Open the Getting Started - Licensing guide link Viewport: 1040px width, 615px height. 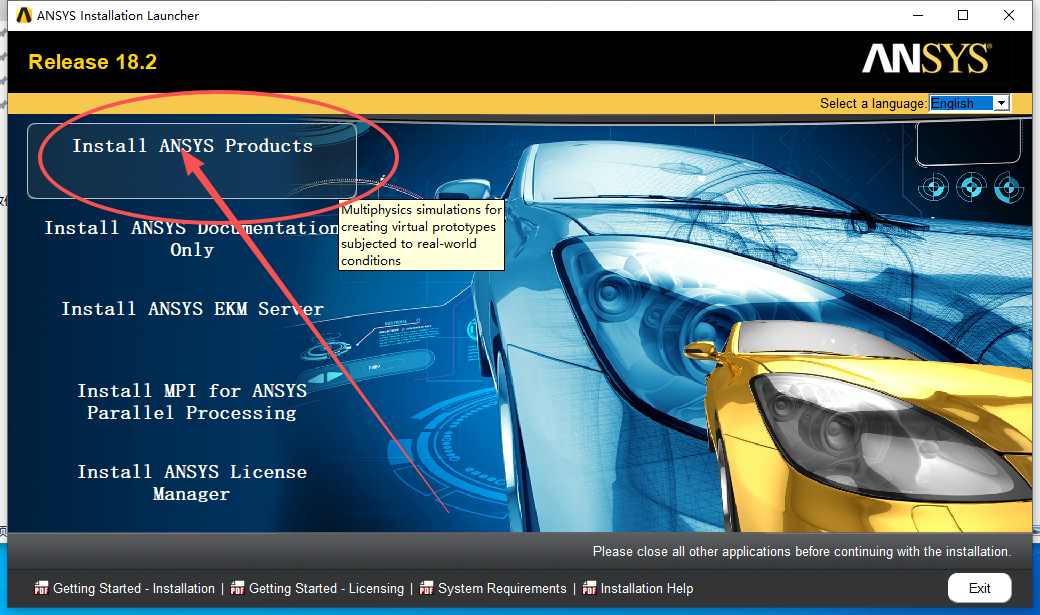[326, 588]
